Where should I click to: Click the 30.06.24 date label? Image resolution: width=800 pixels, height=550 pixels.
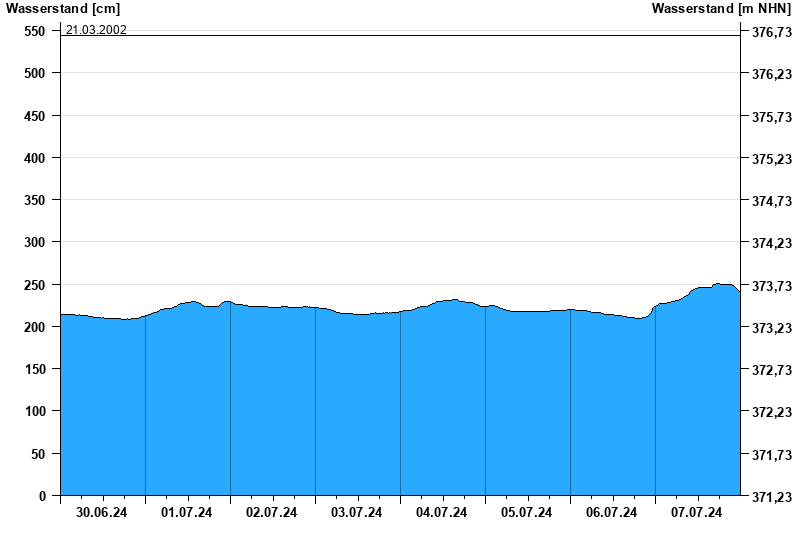point(102,513)
